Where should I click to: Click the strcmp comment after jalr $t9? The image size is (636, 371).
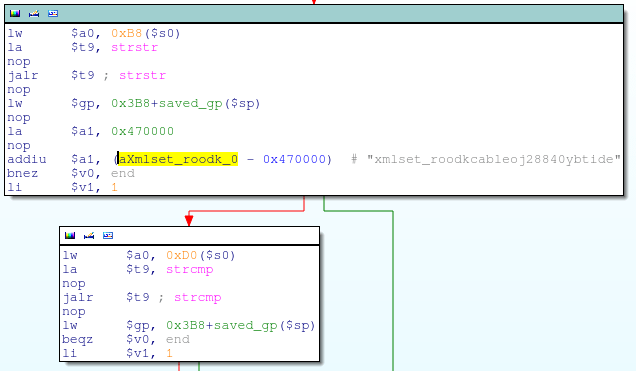[198, 297]
